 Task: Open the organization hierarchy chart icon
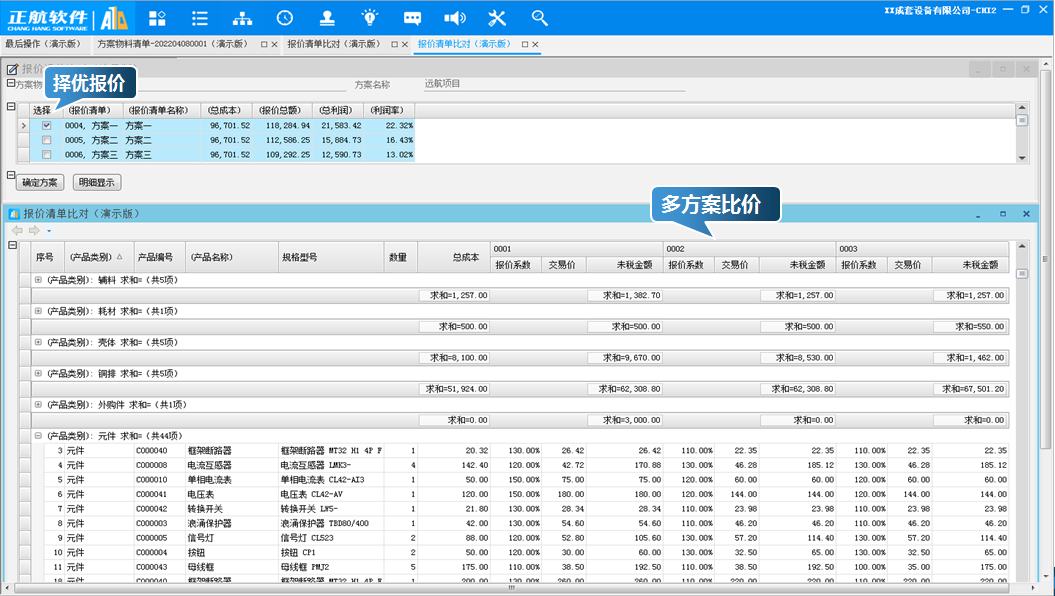click(x=242, y=18)
